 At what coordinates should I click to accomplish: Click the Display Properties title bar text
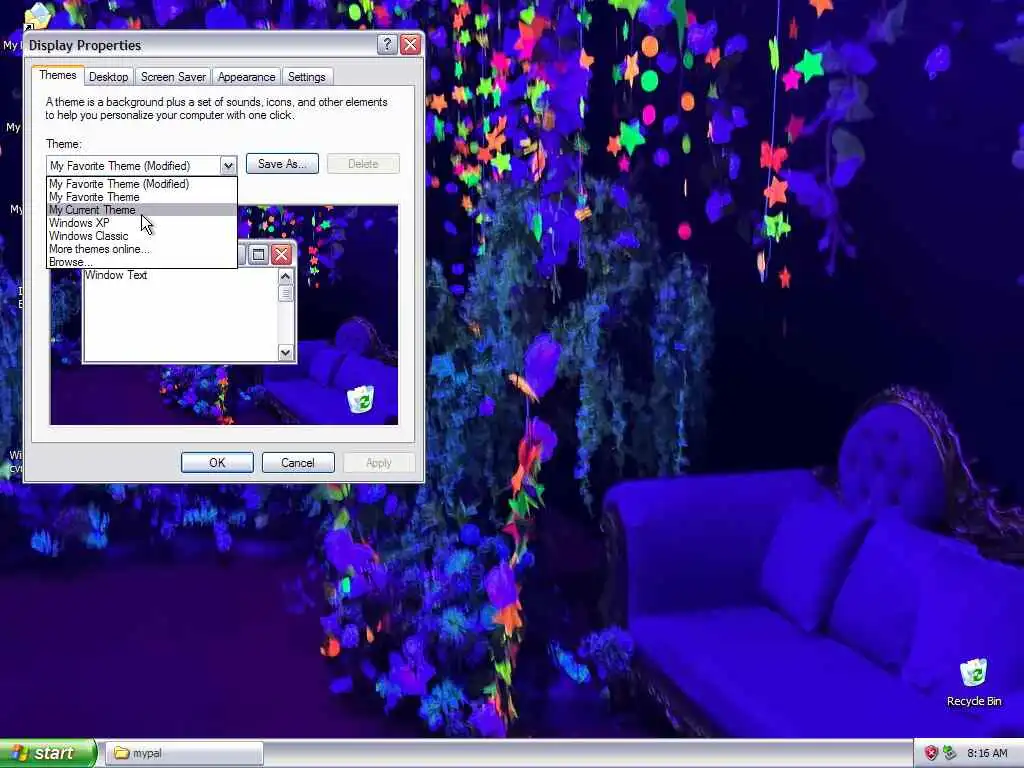[85, 45]
